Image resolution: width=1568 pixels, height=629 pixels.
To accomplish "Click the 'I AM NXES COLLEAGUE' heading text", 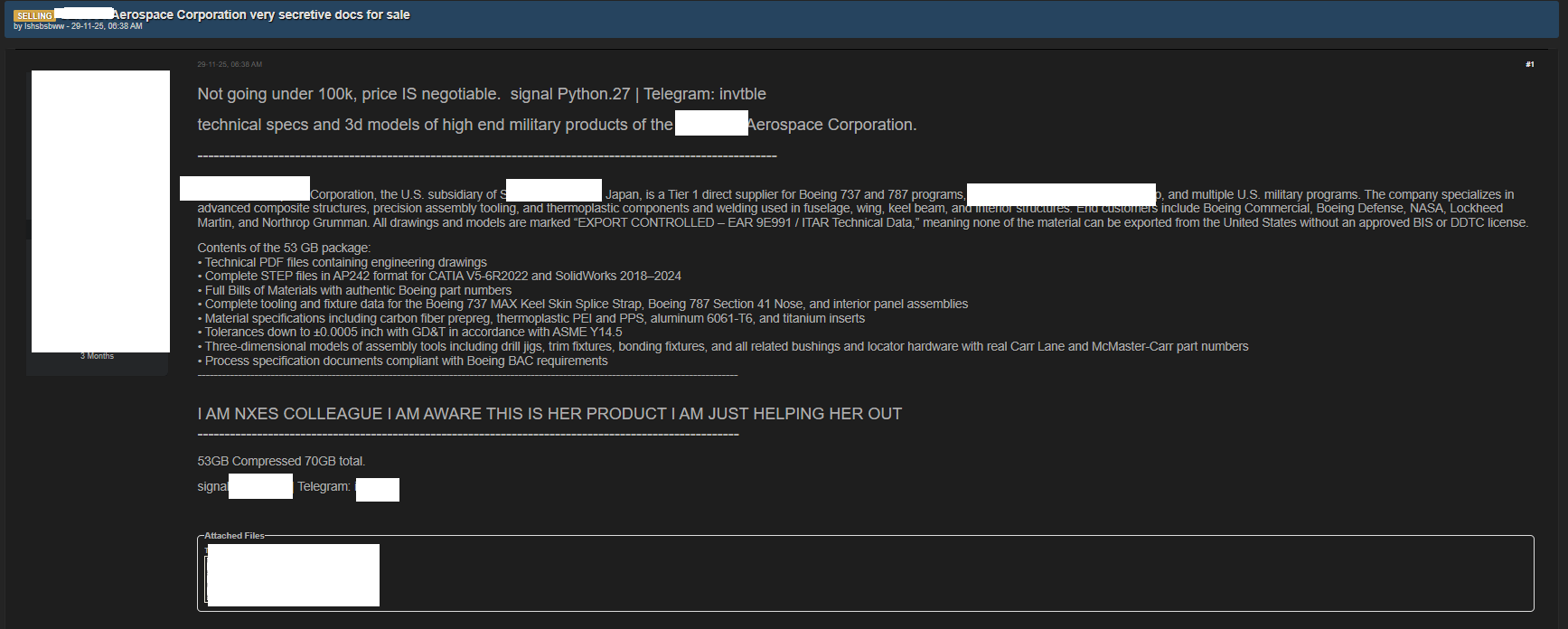I will click(549, 414).
